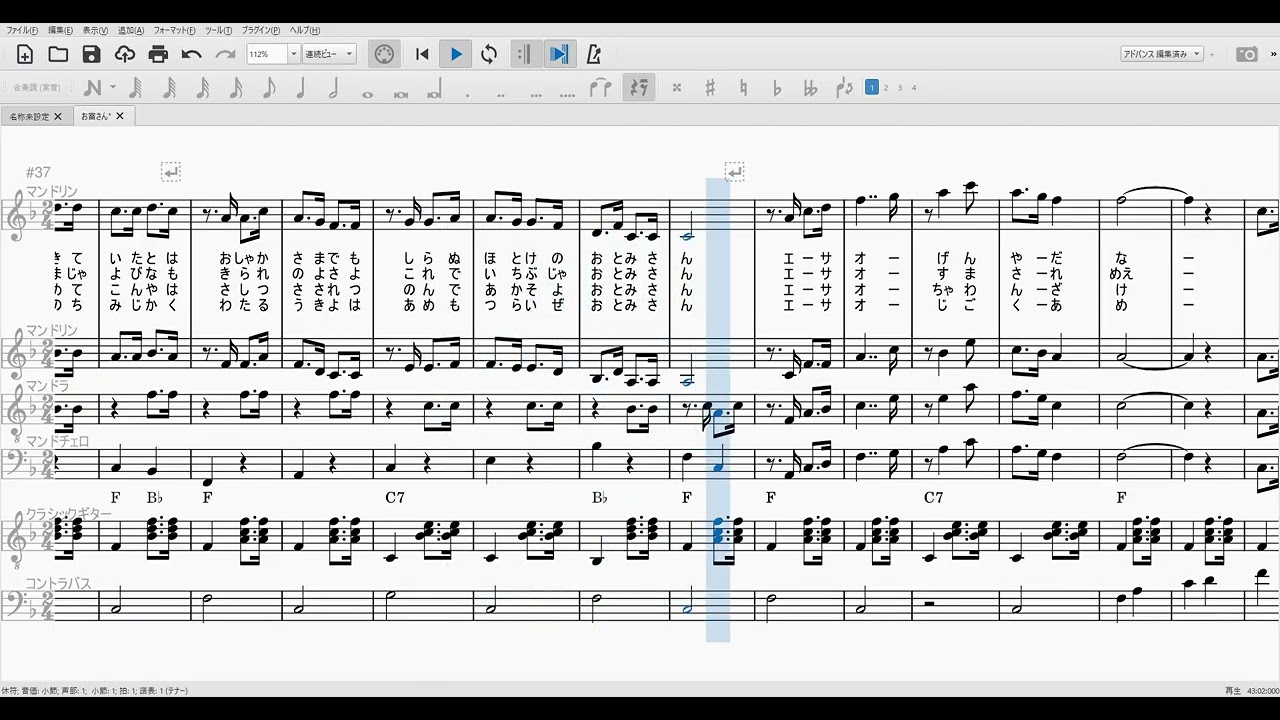This screenshot has height=720, width=1280.
Task: Toggle the metronome icon
Action: [x=594, y=54]
